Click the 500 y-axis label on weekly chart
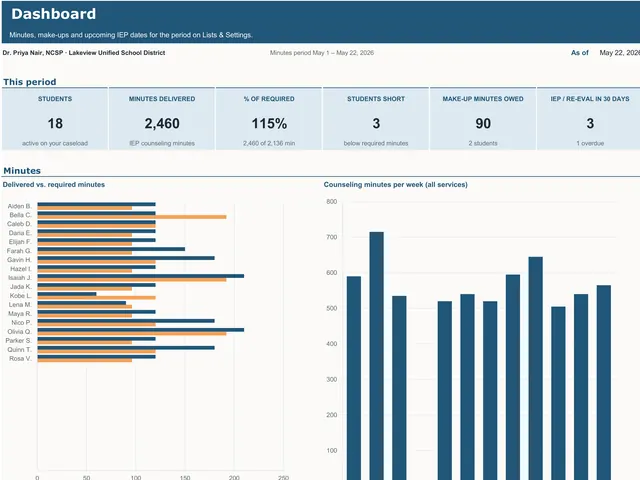Viewport: 640px width, 480px height. pos(331,308)
